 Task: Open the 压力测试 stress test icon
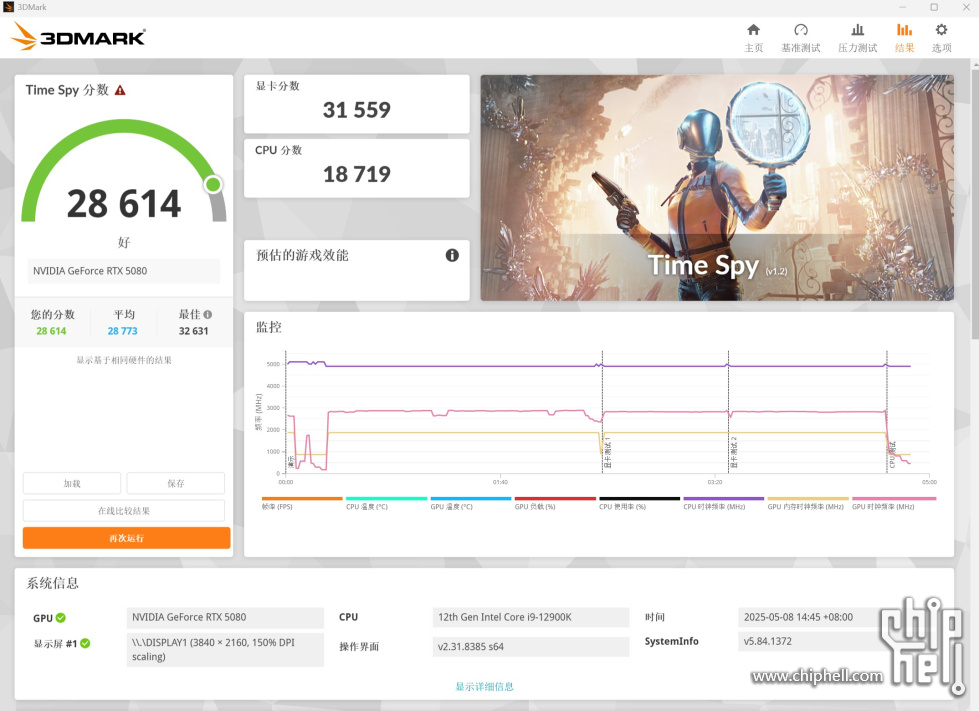[858, 30]
